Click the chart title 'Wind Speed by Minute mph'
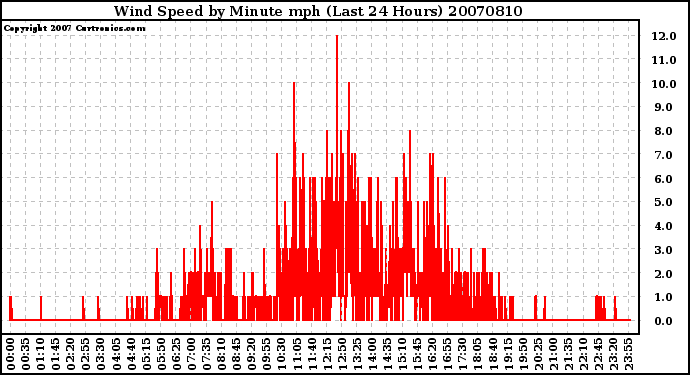The image size is (690, 375). 217,11
